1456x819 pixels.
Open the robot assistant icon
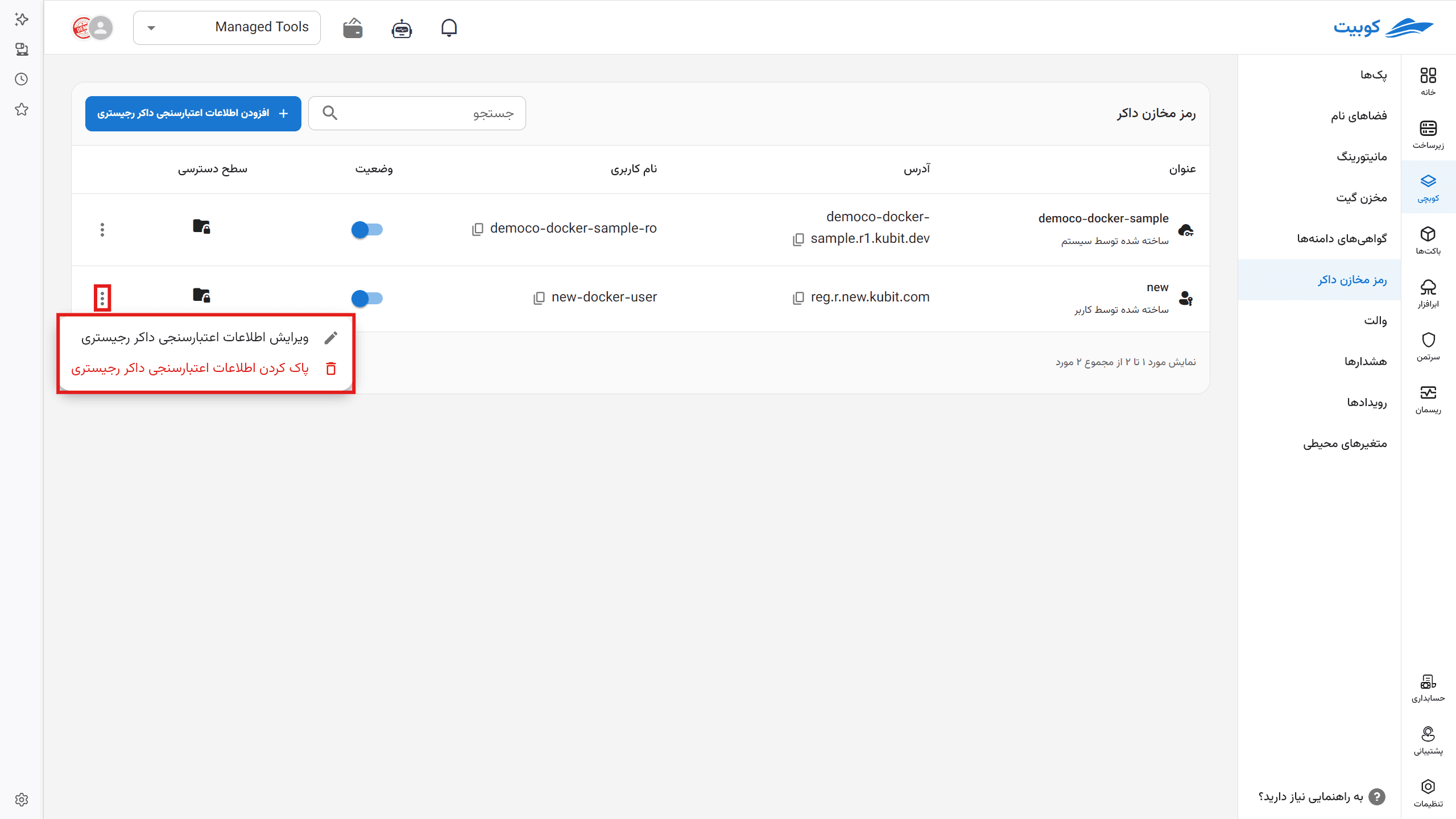pos(402,28)
